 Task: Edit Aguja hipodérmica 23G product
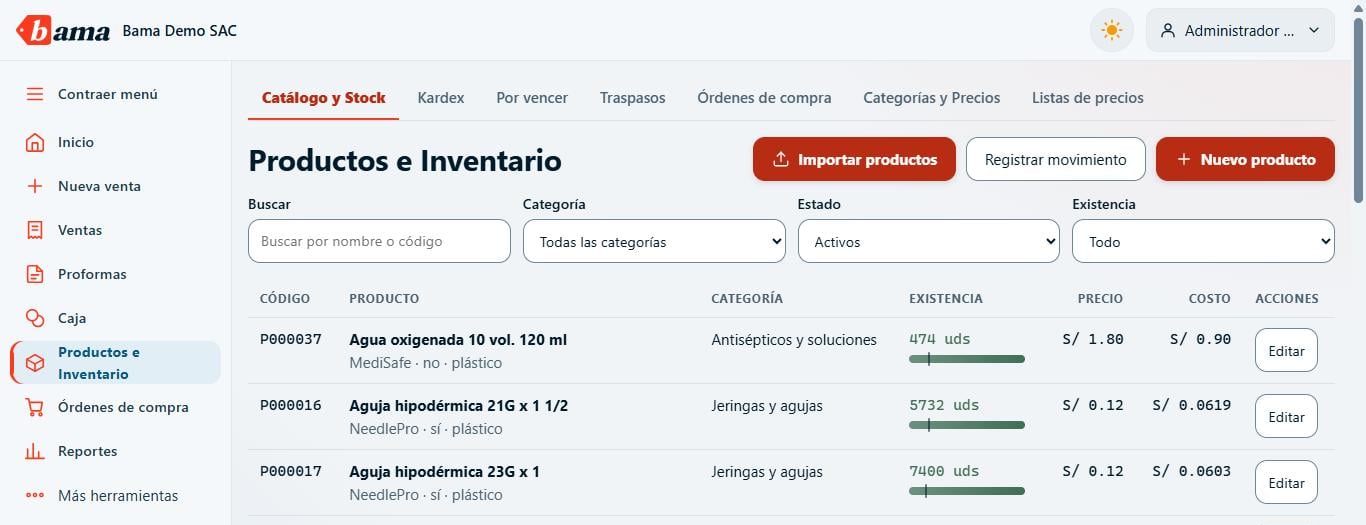coord(1286,482)
